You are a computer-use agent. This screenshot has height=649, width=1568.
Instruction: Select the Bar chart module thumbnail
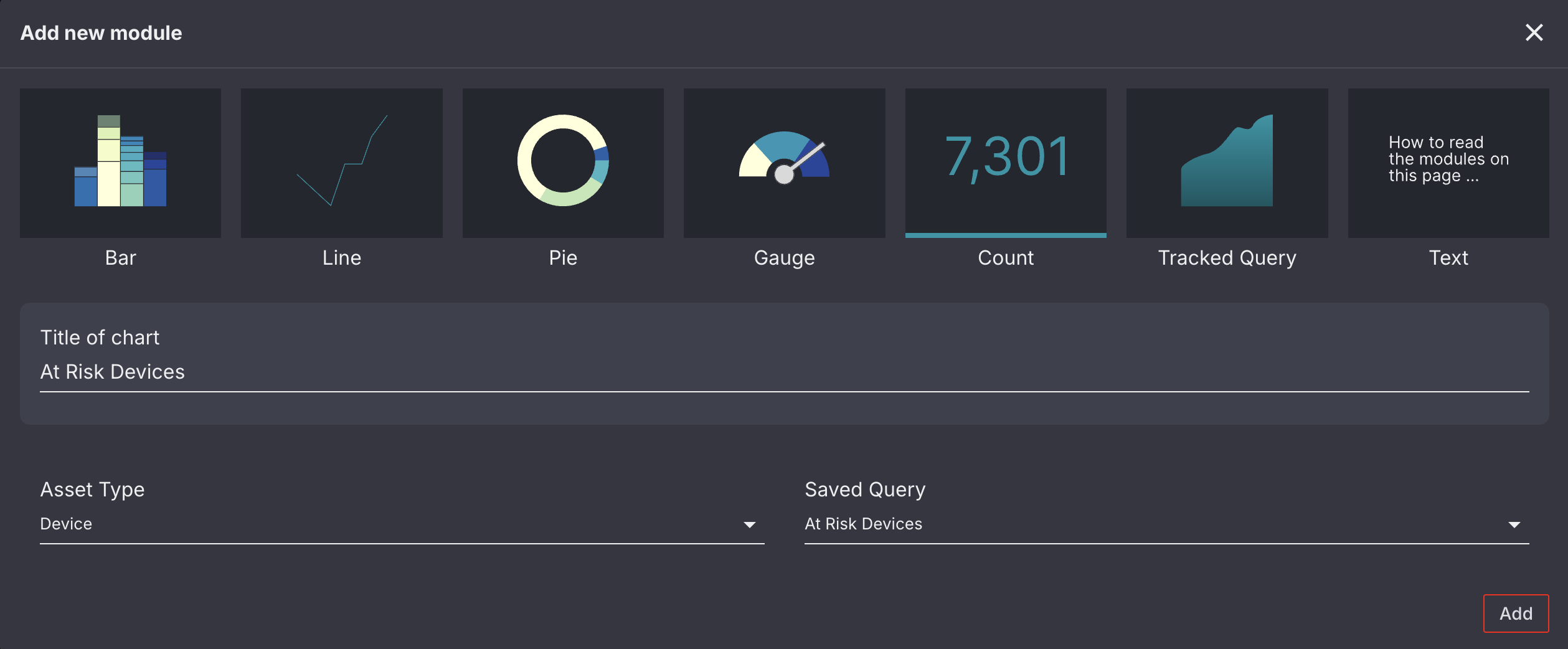coord(120,163)
